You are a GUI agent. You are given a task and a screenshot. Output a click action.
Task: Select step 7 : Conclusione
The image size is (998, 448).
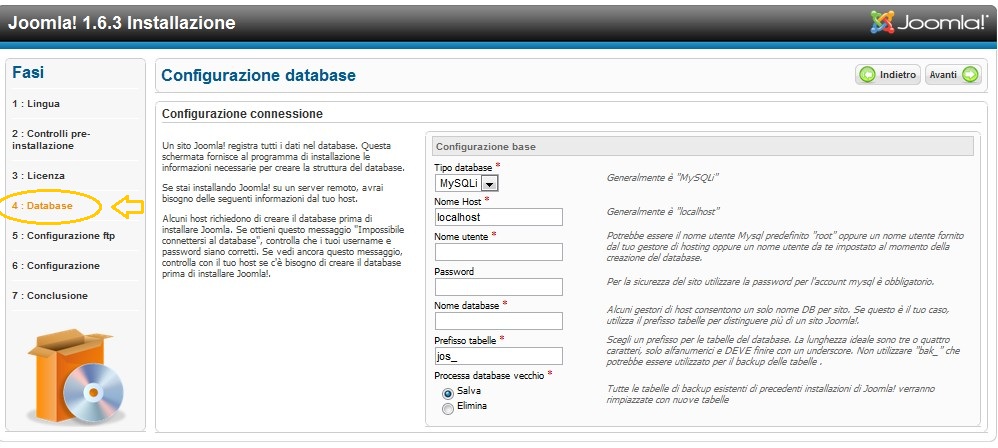point(50,295)
